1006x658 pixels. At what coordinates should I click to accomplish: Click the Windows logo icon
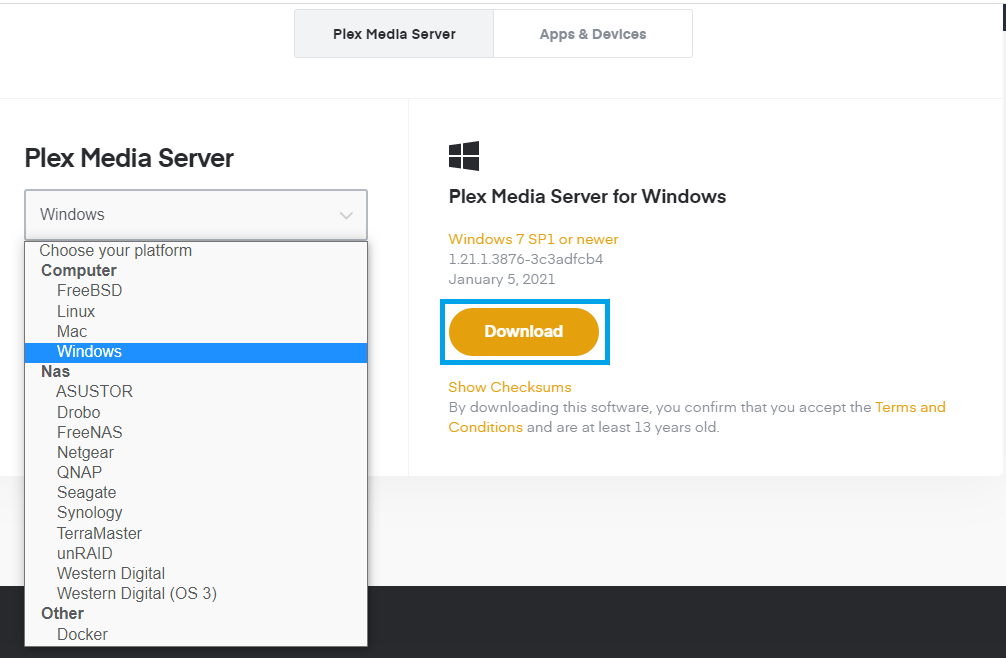(464, 156)
